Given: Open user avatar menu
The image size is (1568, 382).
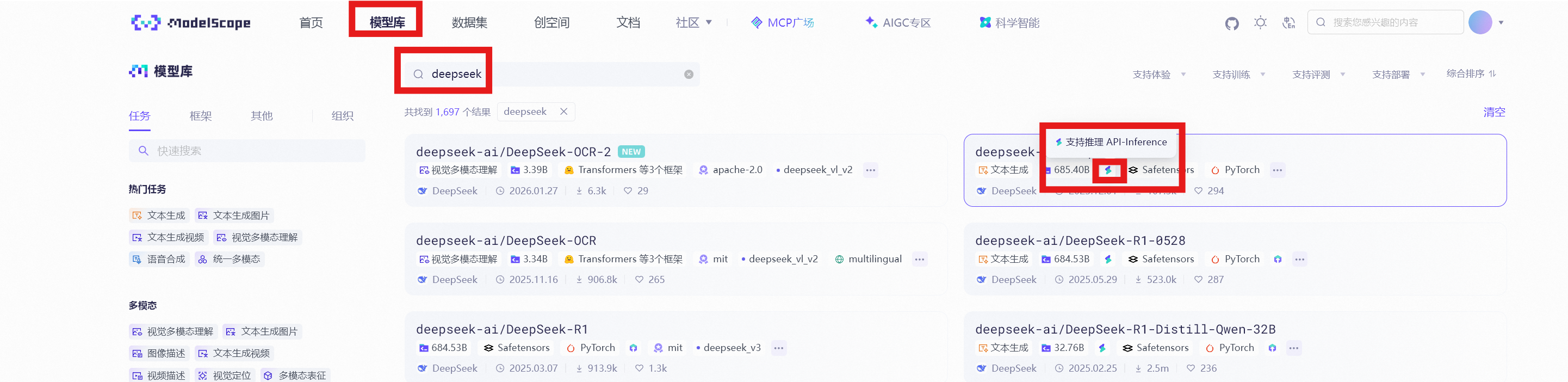Looking at the screenshot, I should click(1480, 22).
